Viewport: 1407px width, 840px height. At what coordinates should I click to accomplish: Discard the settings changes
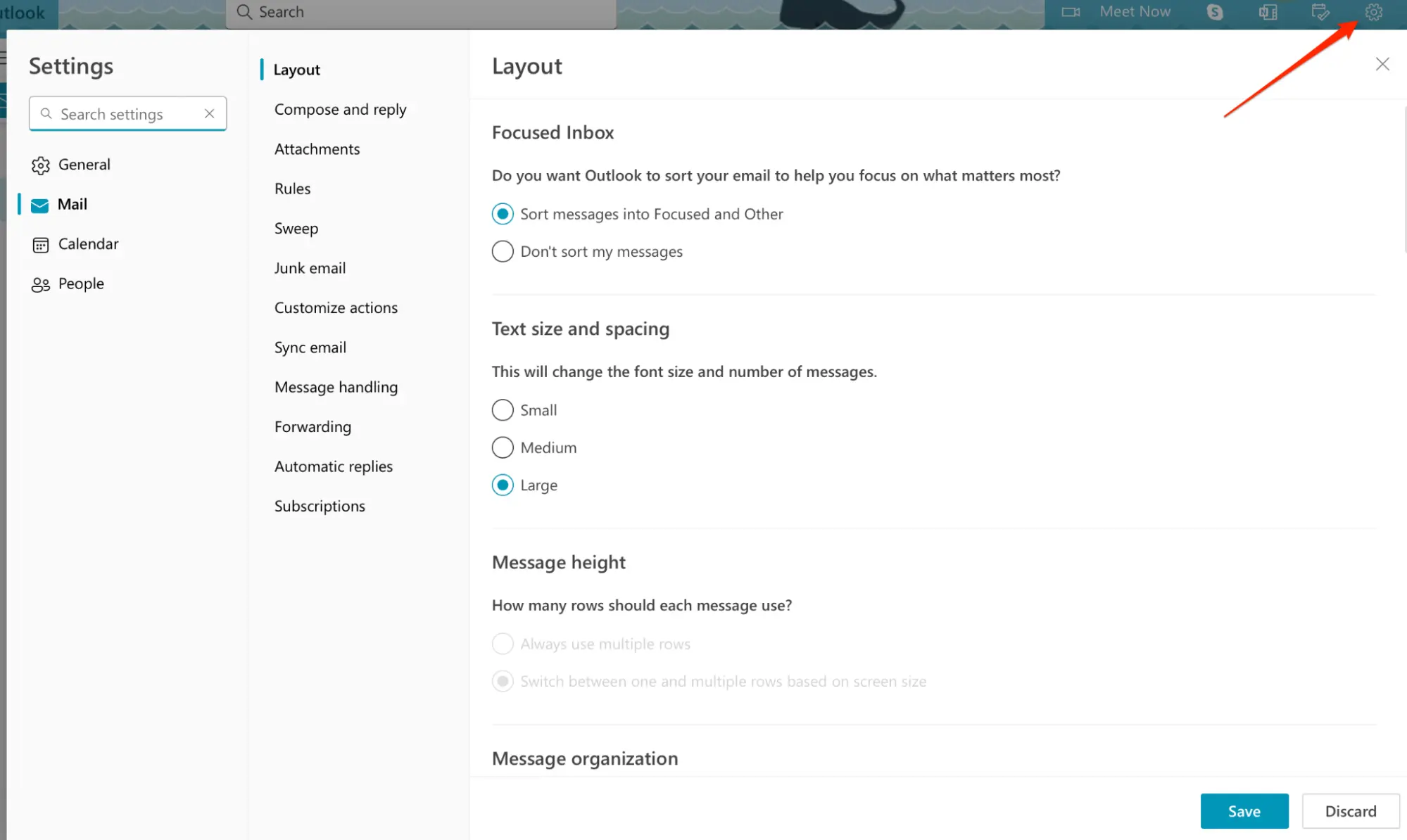(1349, 810)
